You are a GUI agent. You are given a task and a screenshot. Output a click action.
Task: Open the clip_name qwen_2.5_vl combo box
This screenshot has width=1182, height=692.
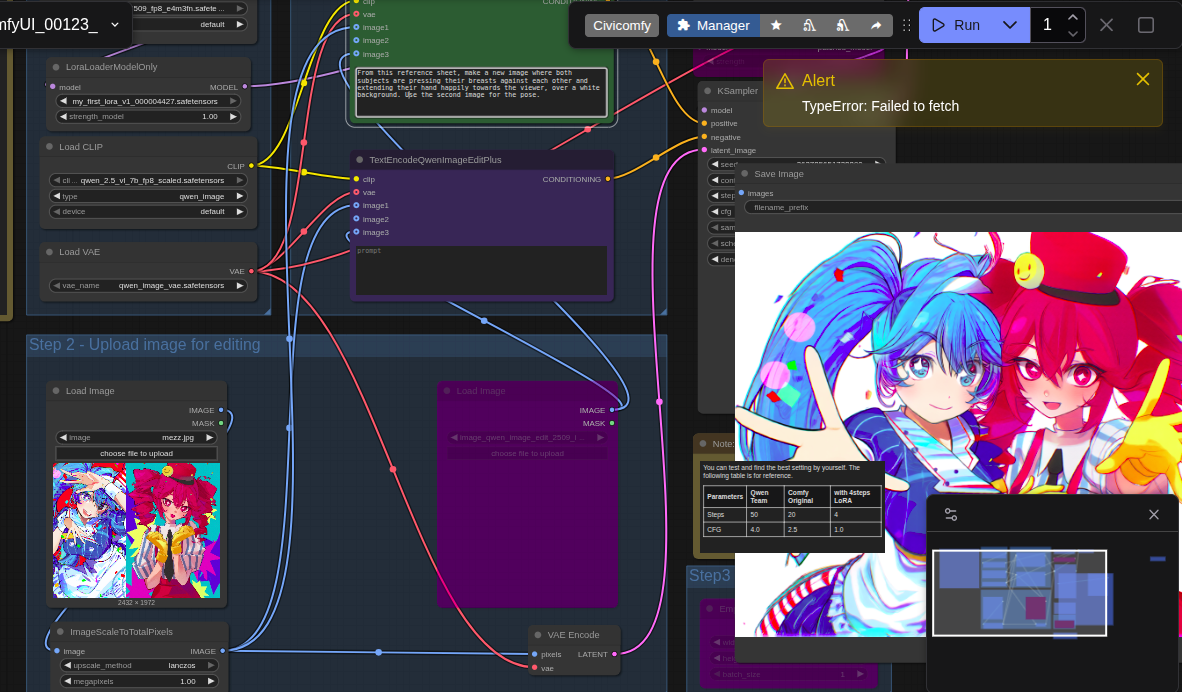[x=148, y=180]
